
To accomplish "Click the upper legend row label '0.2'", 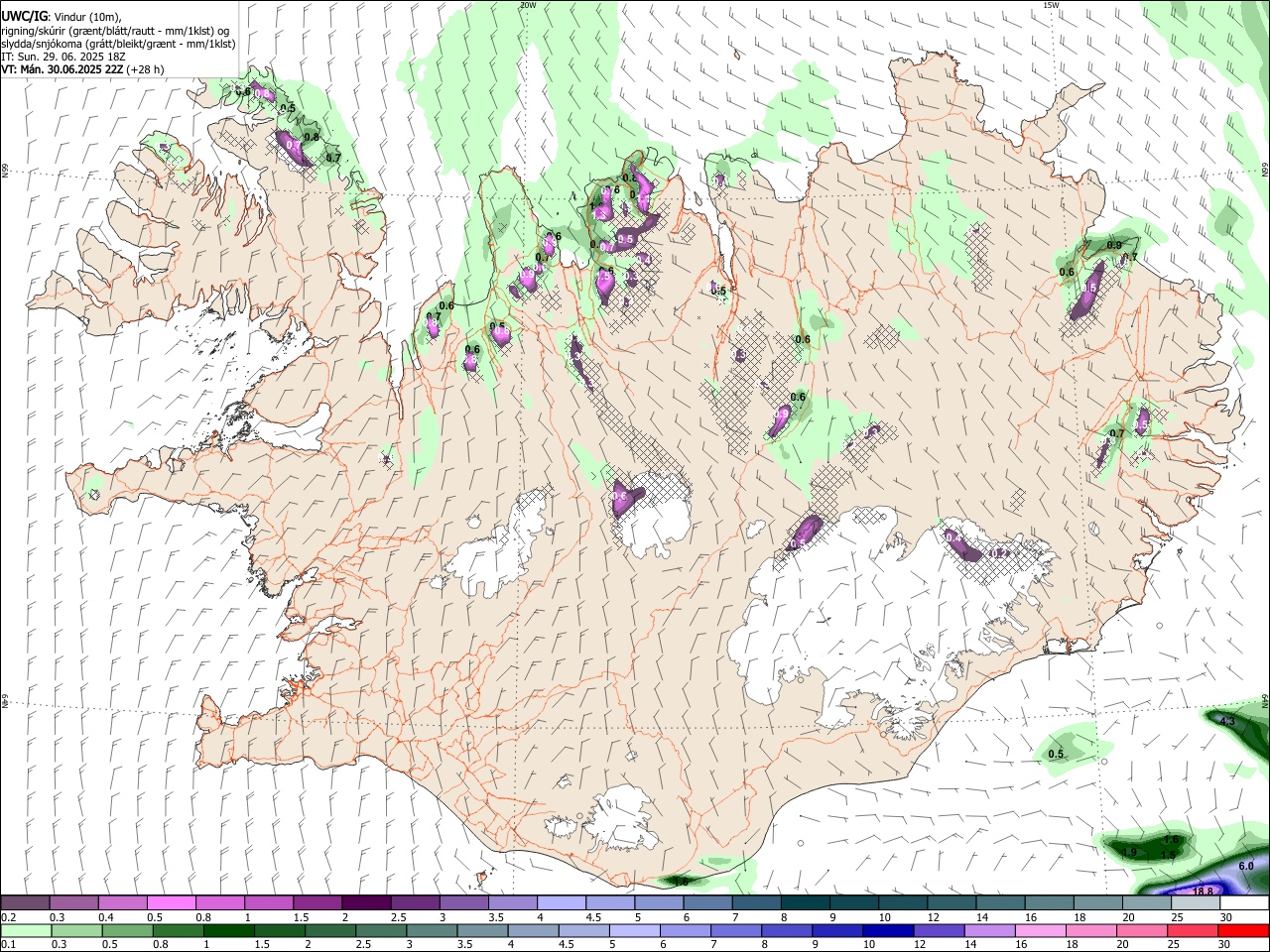I will click(9, 917).
